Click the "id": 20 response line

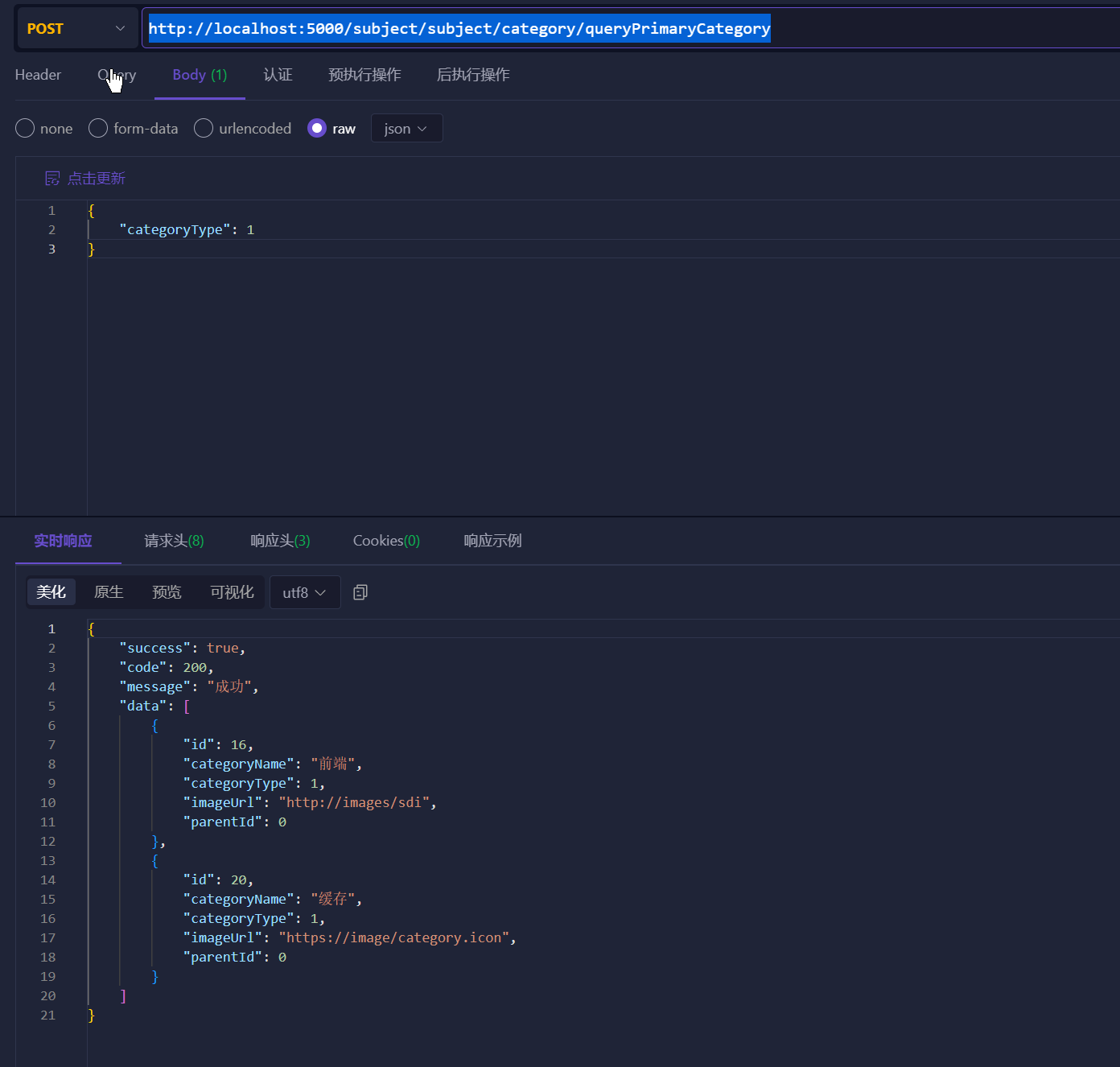[x=218, y=880]
